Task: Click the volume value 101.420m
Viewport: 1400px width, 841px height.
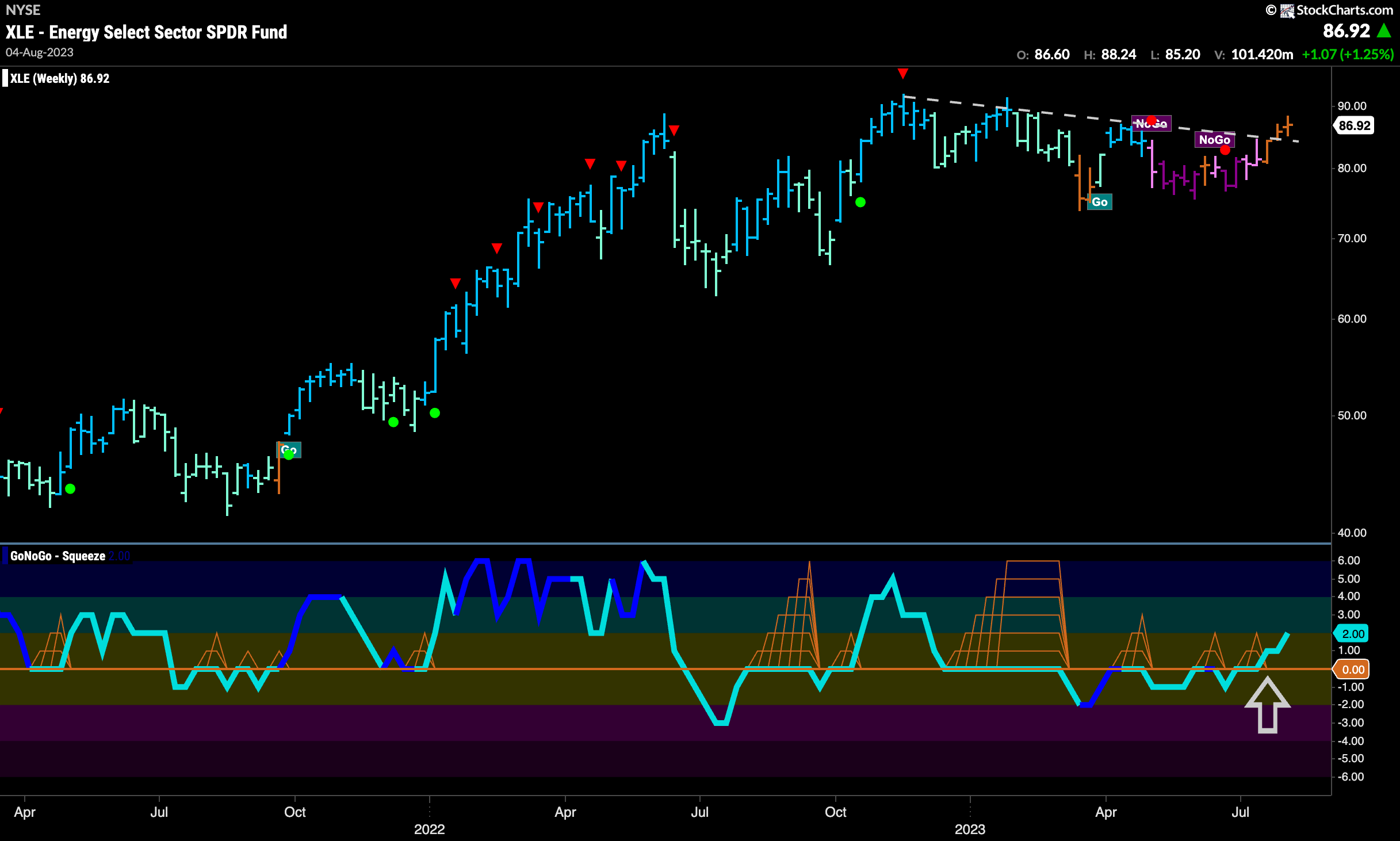Action: click(1262, 55)
